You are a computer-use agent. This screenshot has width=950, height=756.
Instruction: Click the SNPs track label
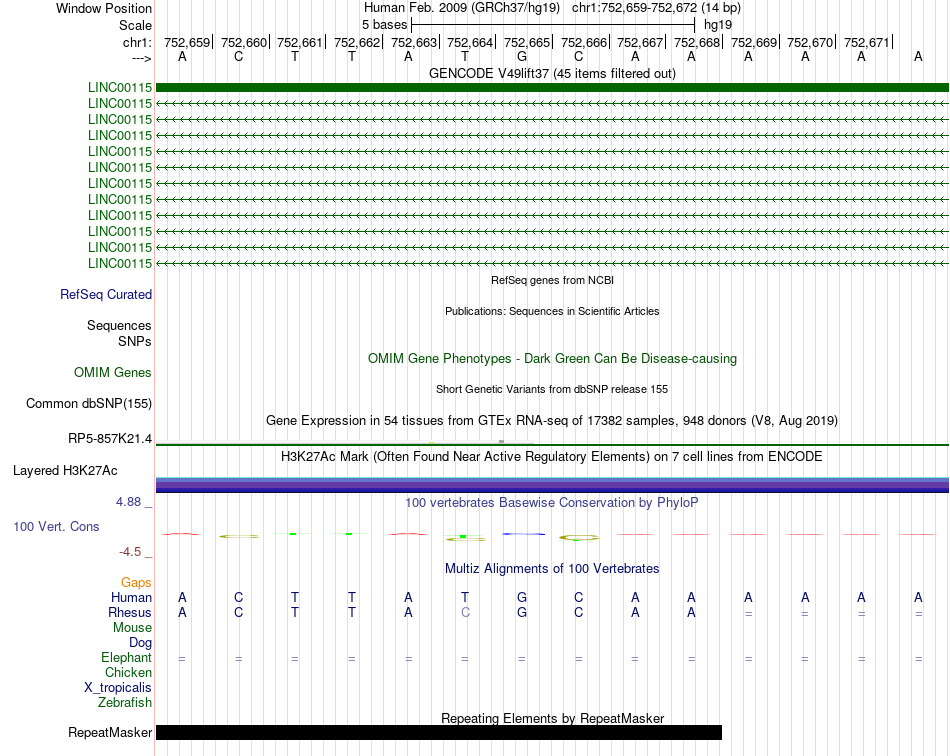click(x=135, y=341)
